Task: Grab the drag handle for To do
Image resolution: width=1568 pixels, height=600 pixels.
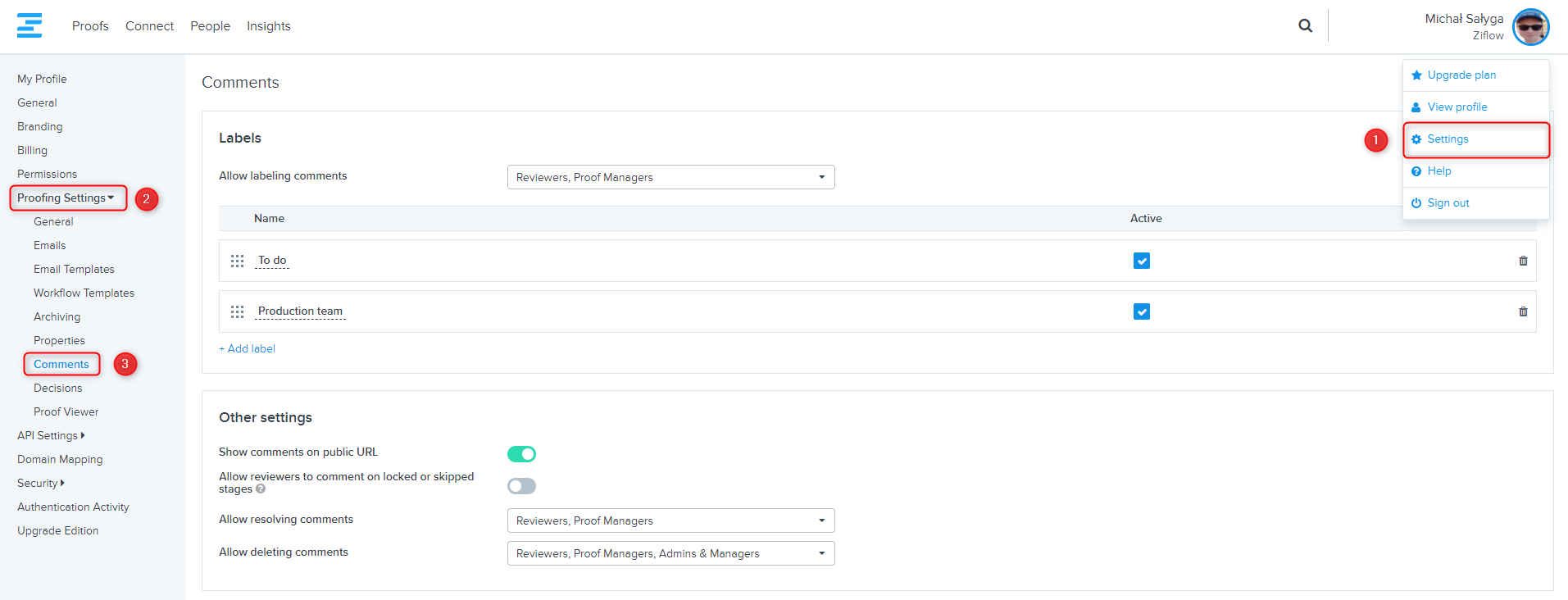Action: point(237,261)
